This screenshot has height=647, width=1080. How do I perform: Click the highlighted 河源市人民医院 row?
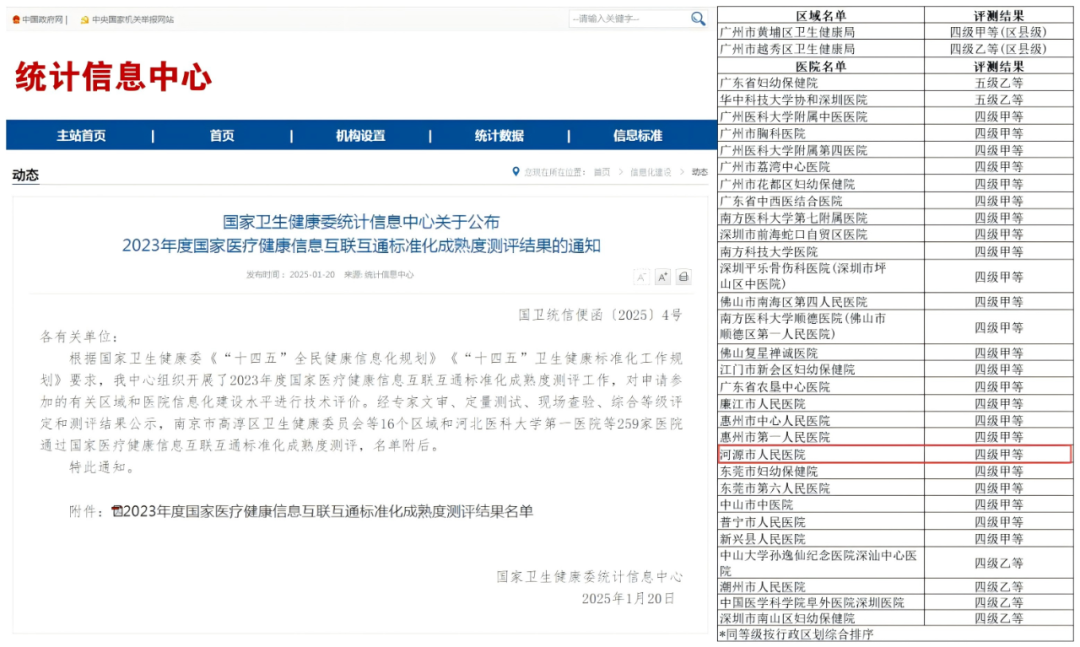click(x=894, y=454)
